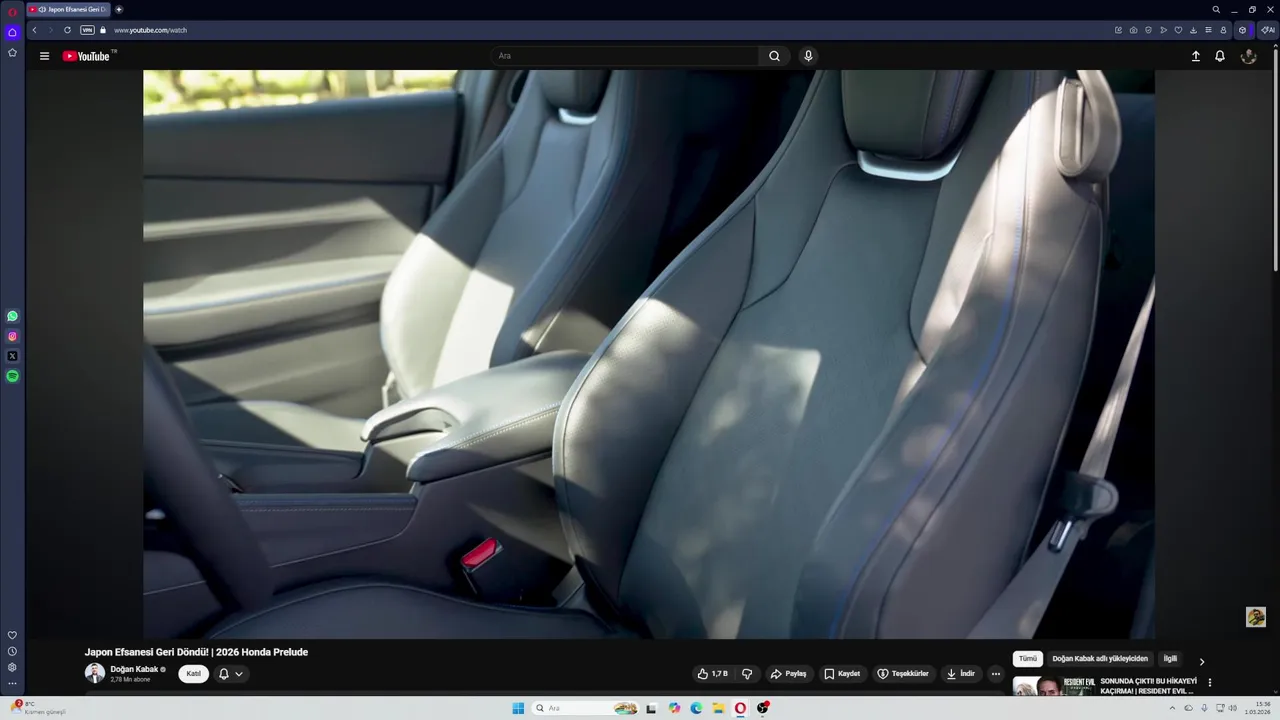This screenshot has height=720, width=1280.
Task: Open settings gear in the sidebar
Action: tap(12, 667)
